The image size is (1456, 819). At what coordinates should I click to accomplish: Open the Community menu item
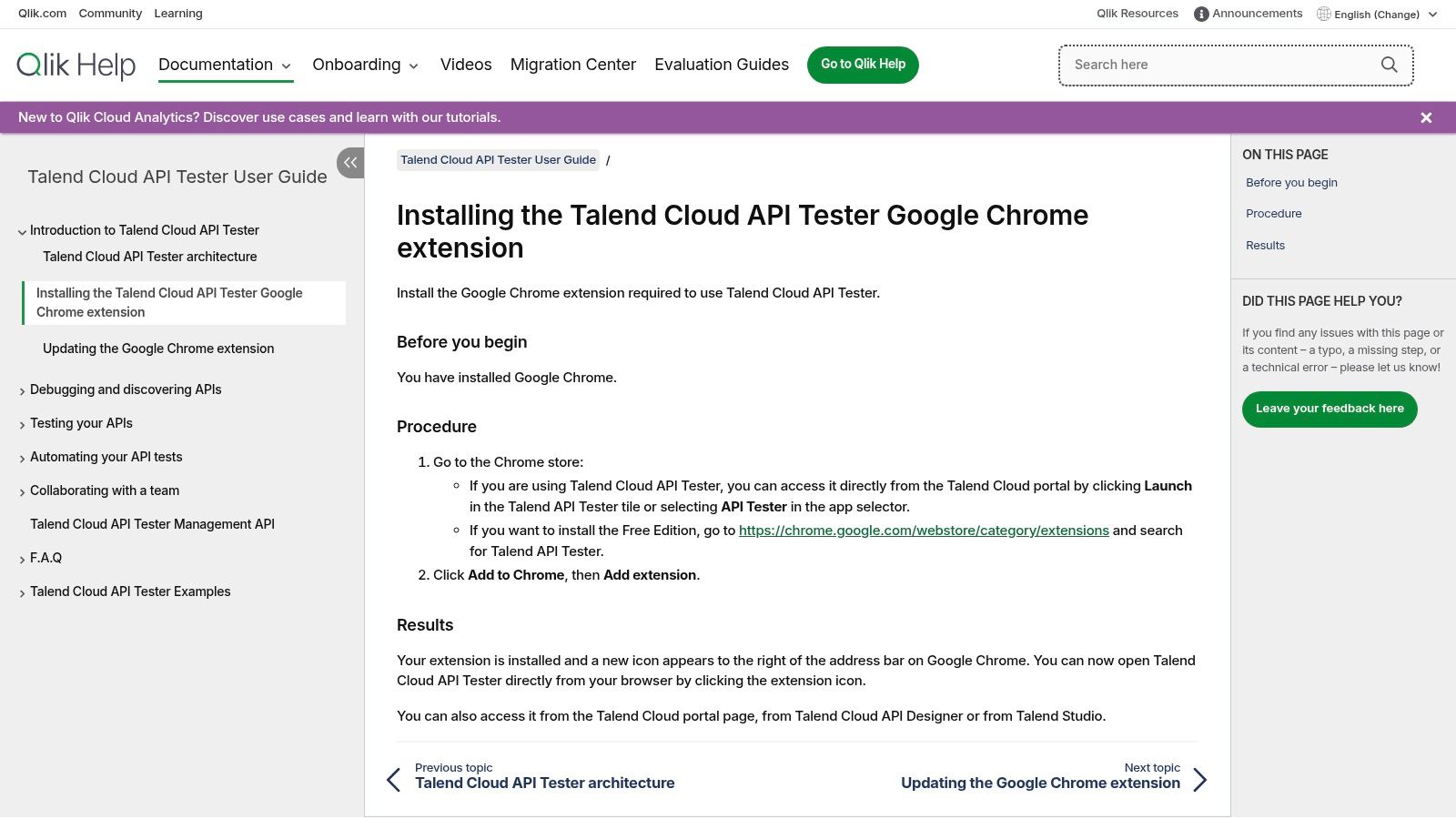point(110,13)
